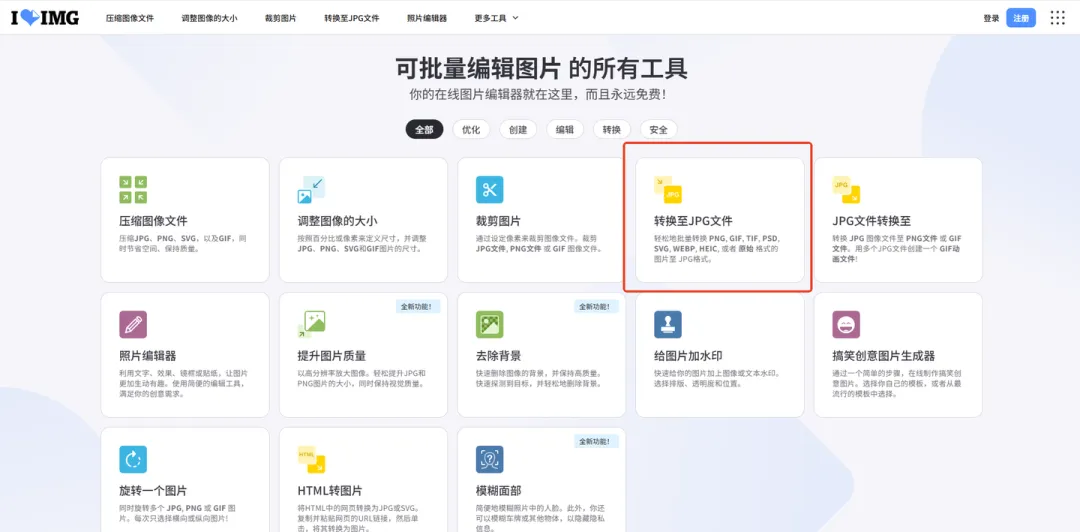Click the 调整图像的大小 resize icon
Image resolution: width=1080 pixels, height=532 pixels.
tap(311, 190)
